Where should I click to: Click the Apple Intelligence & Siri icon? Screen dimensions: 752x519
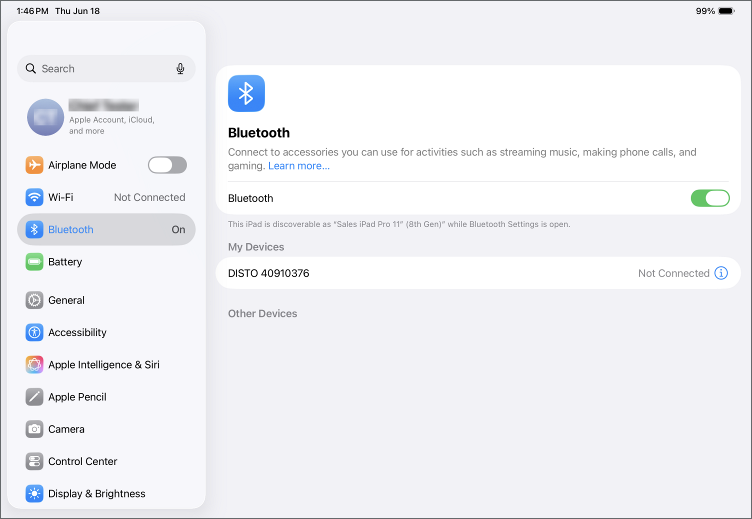35,365
